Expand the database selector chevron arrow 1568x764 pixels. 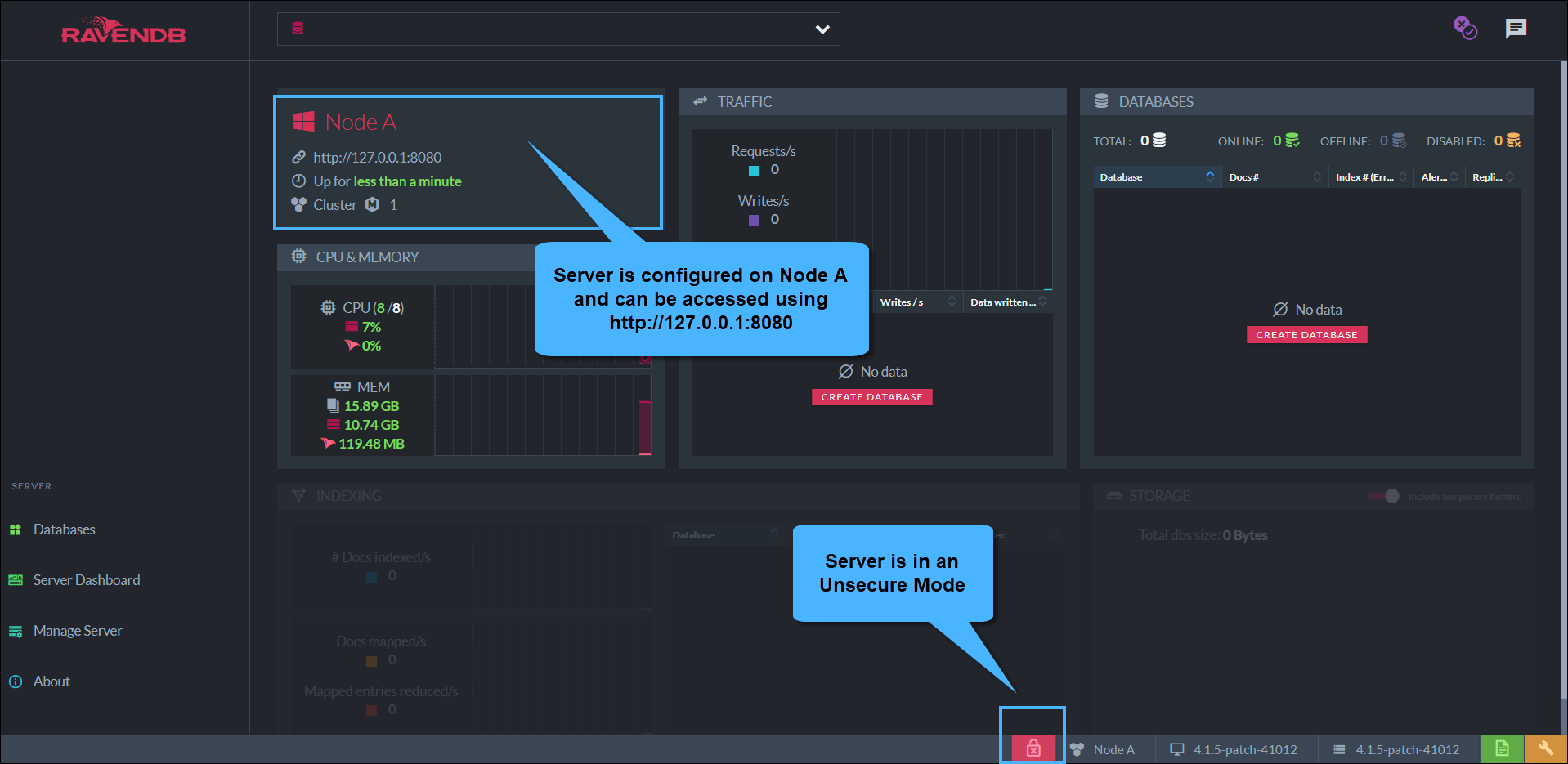(822, 29)
